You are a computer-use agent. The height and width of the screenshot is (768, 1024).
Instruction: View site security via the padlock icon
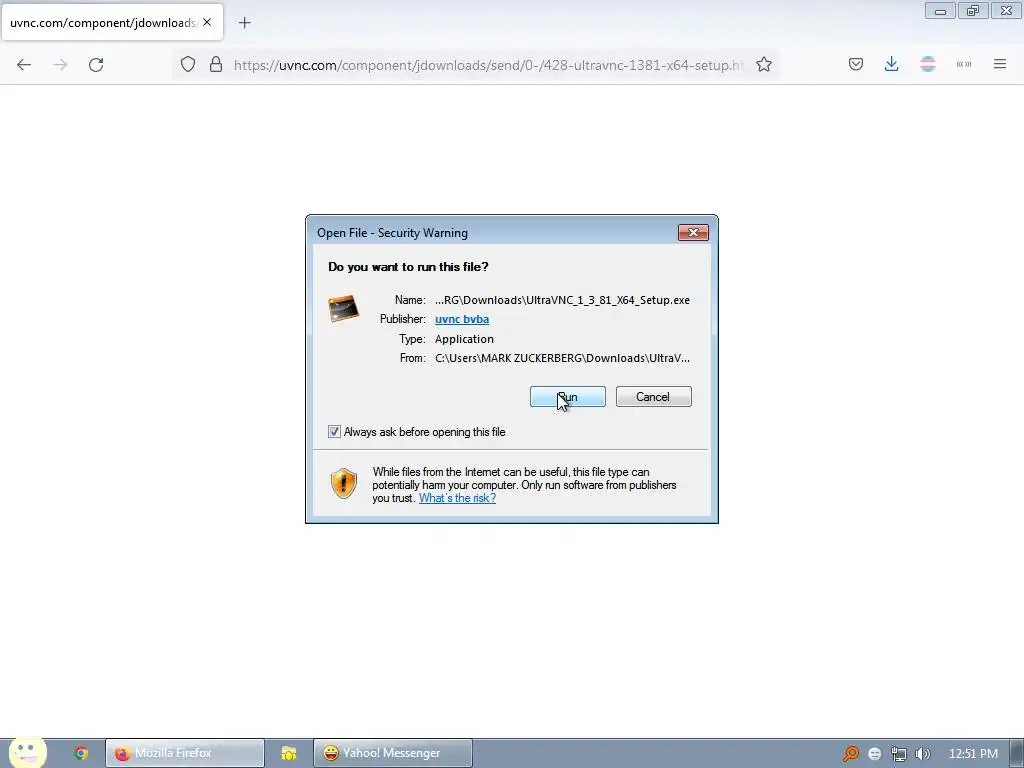pos(216,65)
